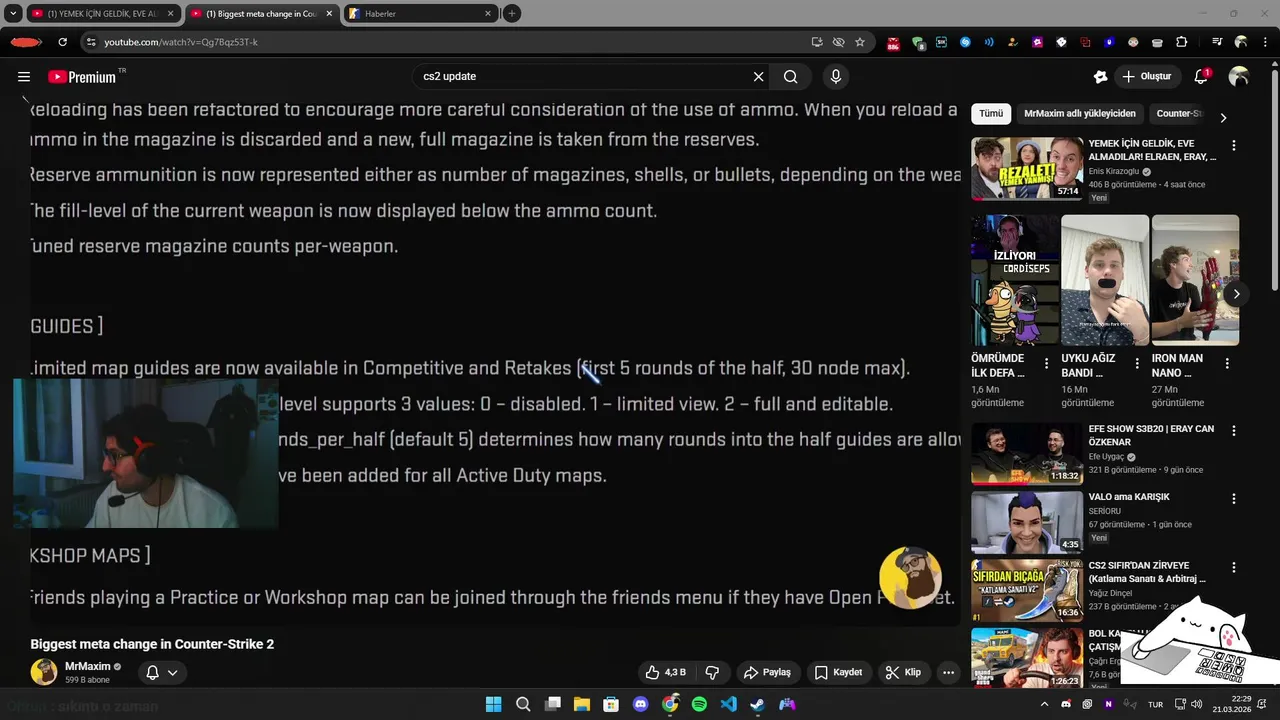Share video with Paylaş button

(767, 673)
